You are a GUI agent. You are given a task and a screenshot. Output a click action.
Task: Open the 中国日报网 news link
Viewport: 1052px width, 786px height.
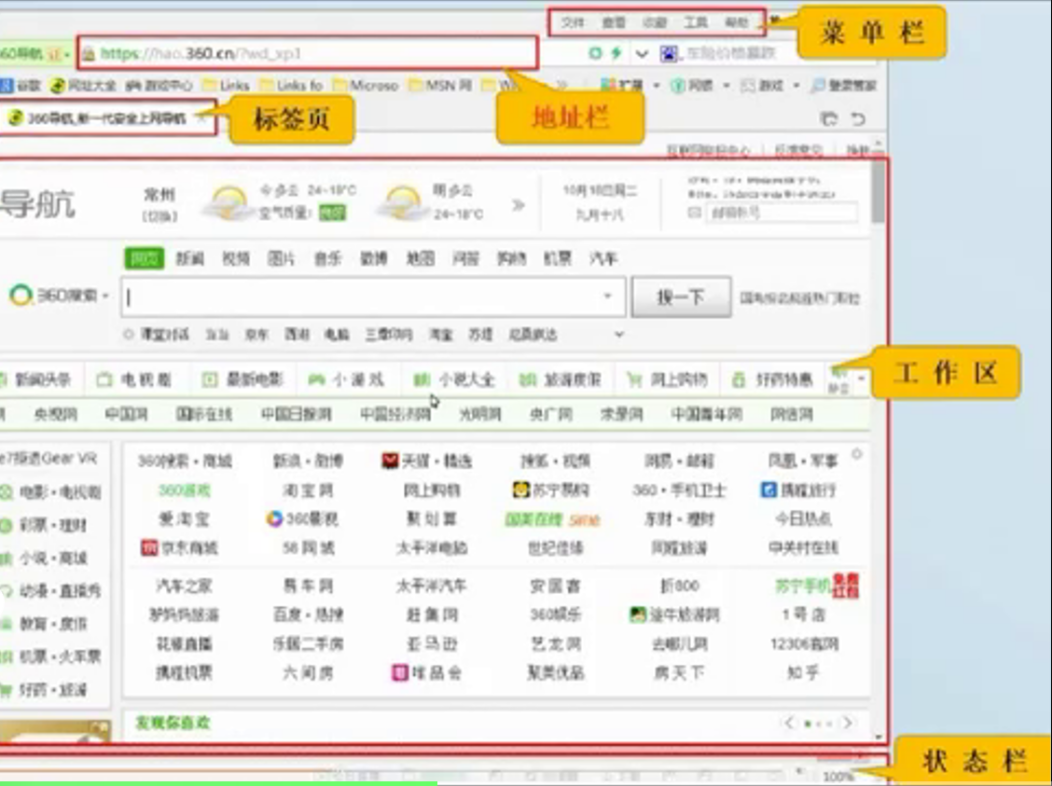click(296, 414)
